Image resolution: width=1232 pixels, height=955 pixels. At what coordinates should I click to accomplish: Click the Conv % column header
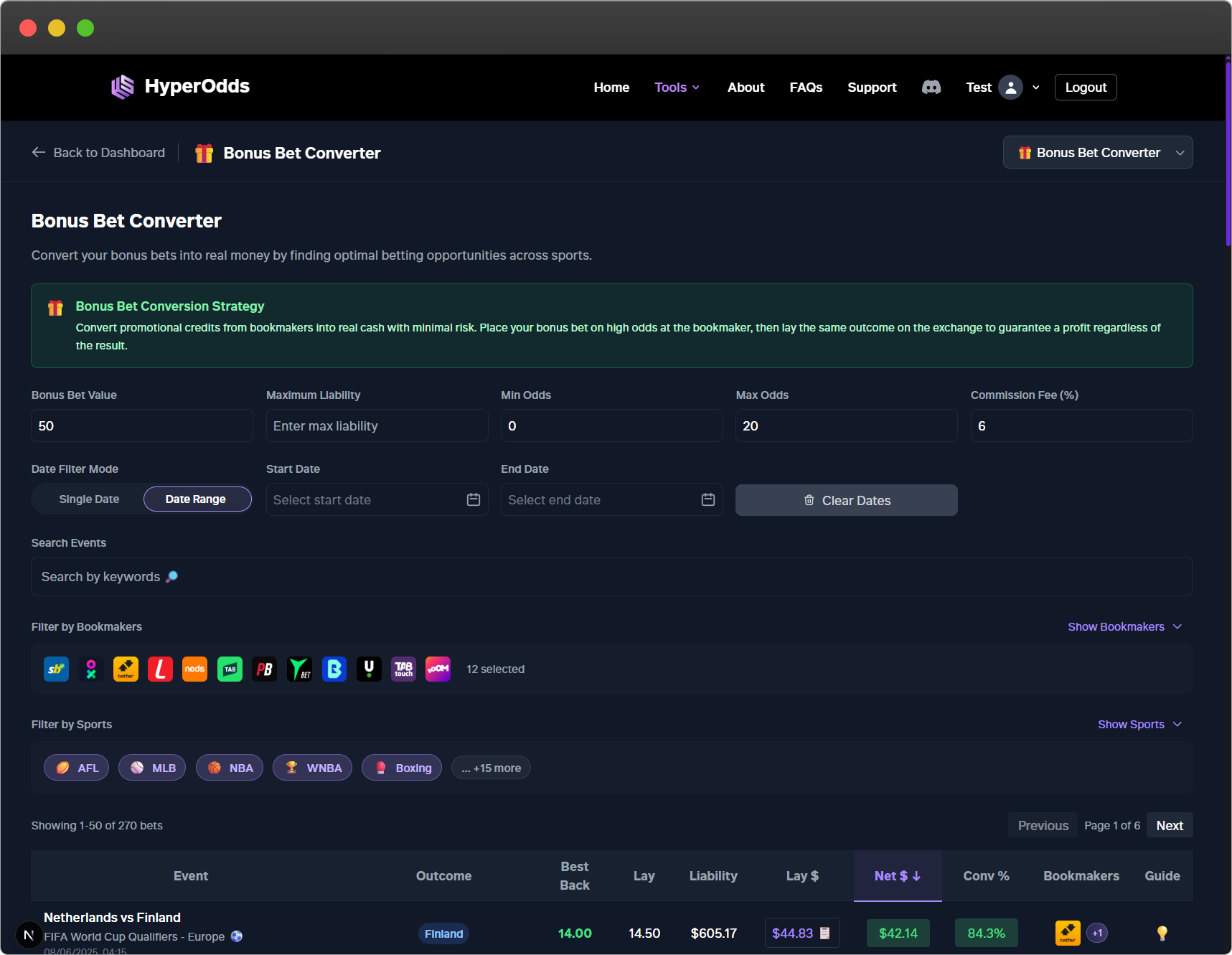coord(986,875)
